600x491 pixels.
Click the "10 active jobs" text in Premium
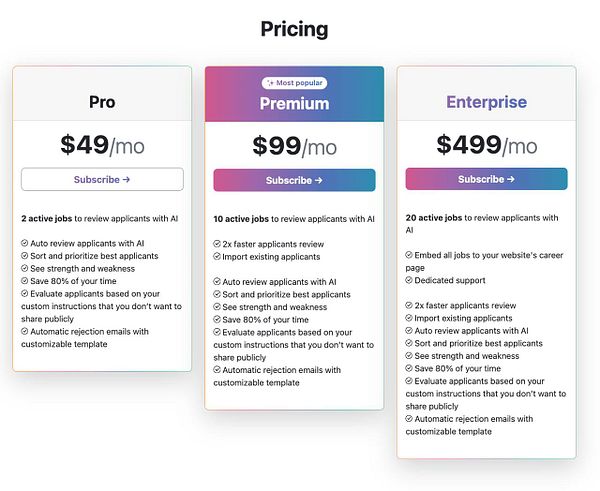click(x=238, y=218)
